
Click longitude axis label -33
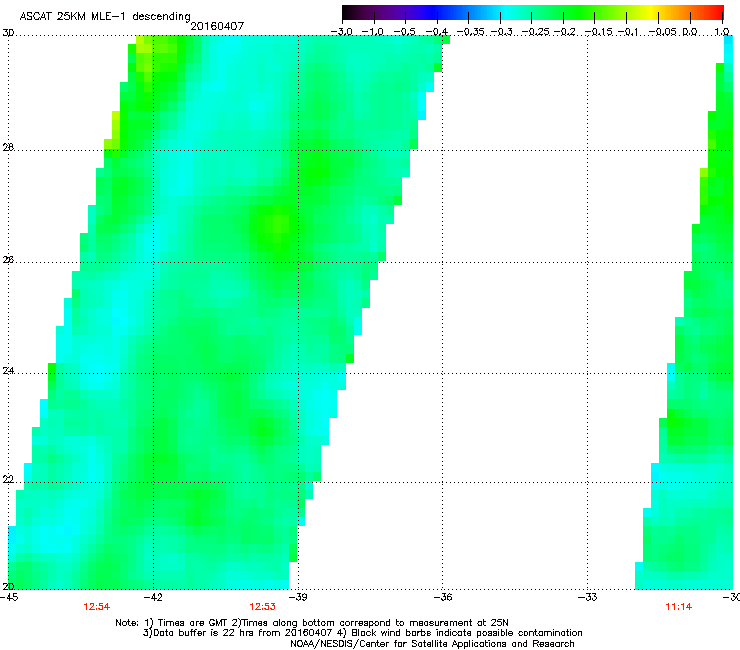[587, 597]
